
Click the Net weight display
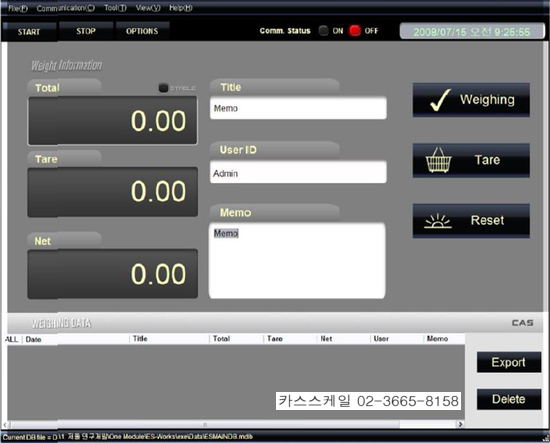[x=113, y=274]
